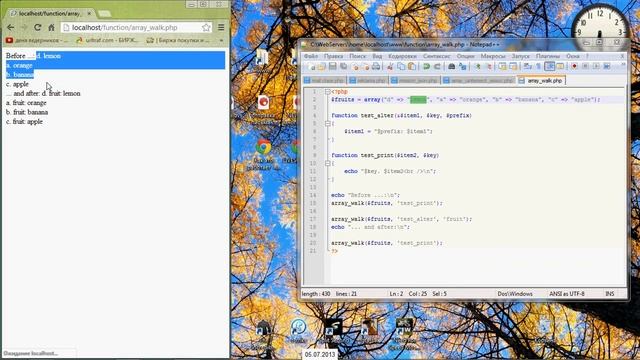Collapse the test_print function fold marker
The image size is (640, 360).
click(x=328, y=163)
